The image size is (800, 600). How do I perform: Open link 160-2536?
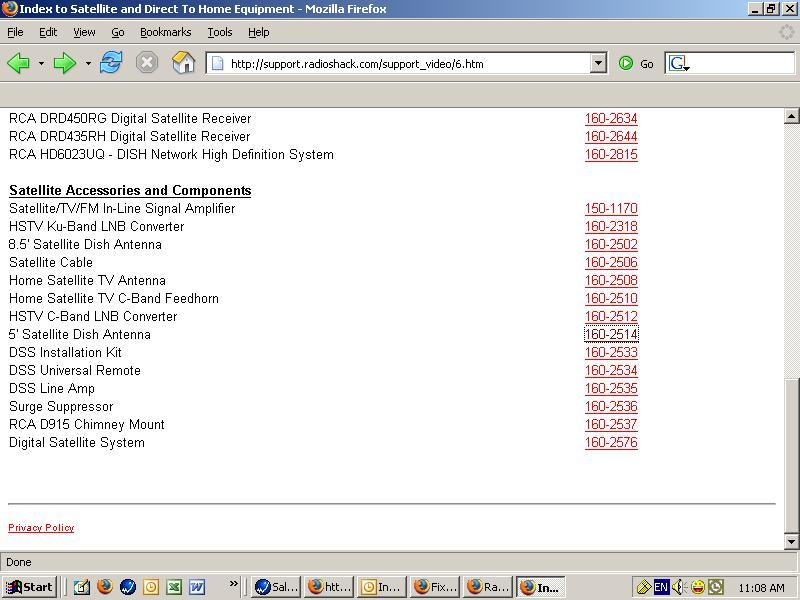point(611,407)
